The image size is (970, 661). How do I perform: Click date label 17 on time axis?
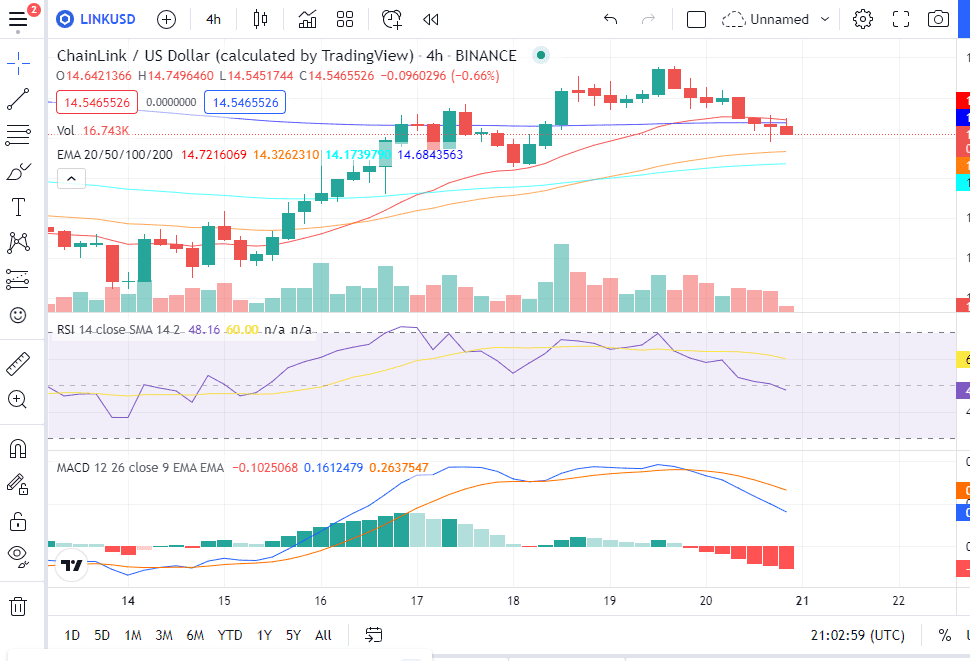point(416,600)
